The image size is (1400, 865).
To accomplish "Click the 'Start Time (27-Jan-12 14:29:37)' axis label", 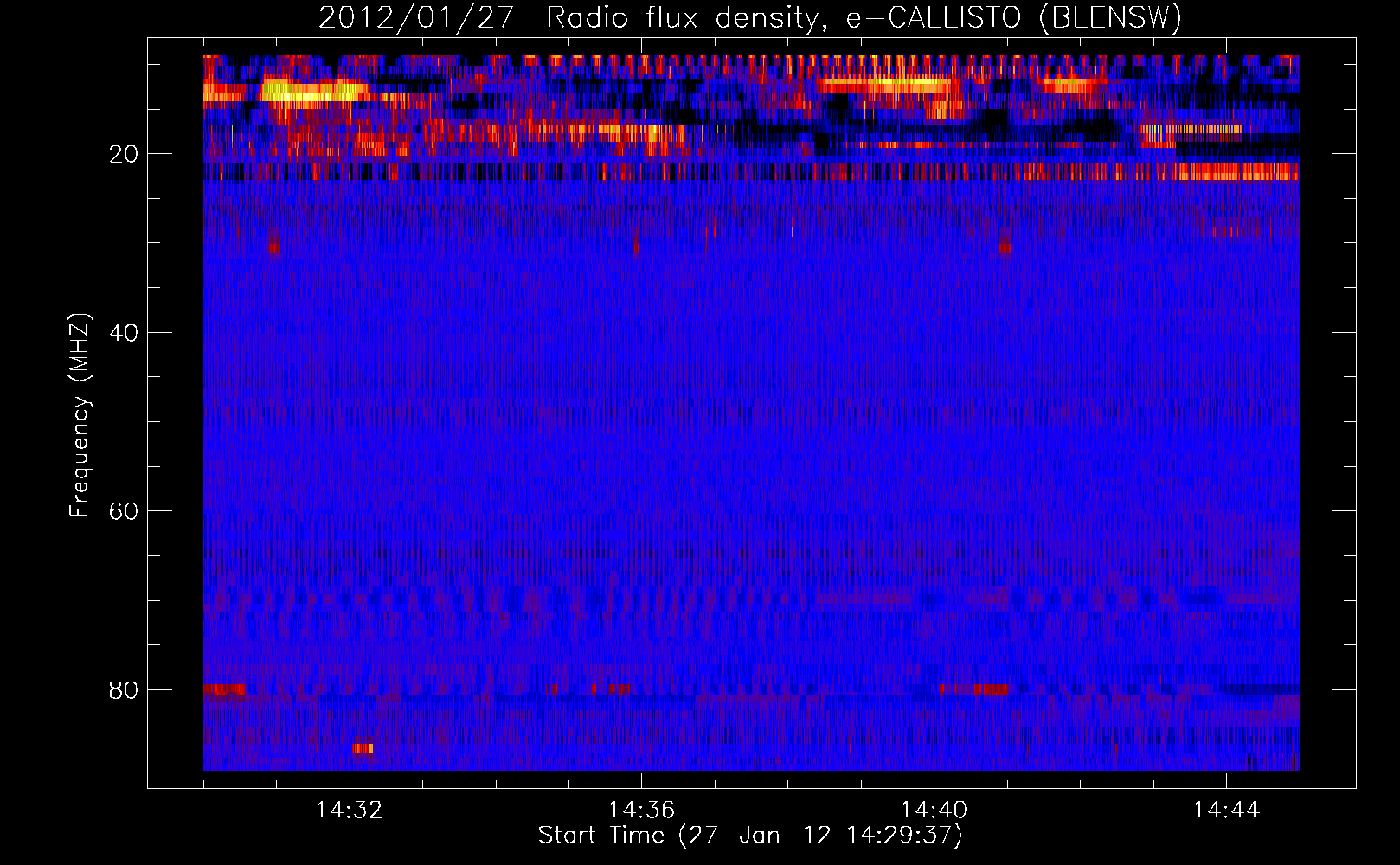I will [x=750, y=836].
